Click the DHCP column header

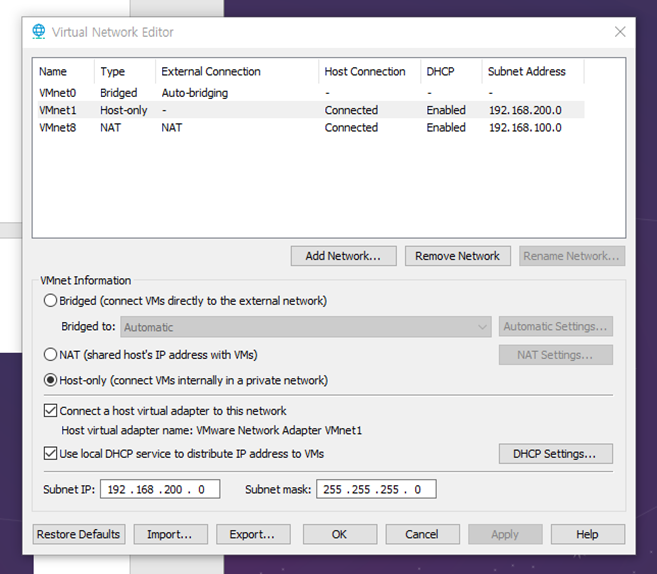click(451, 72)
